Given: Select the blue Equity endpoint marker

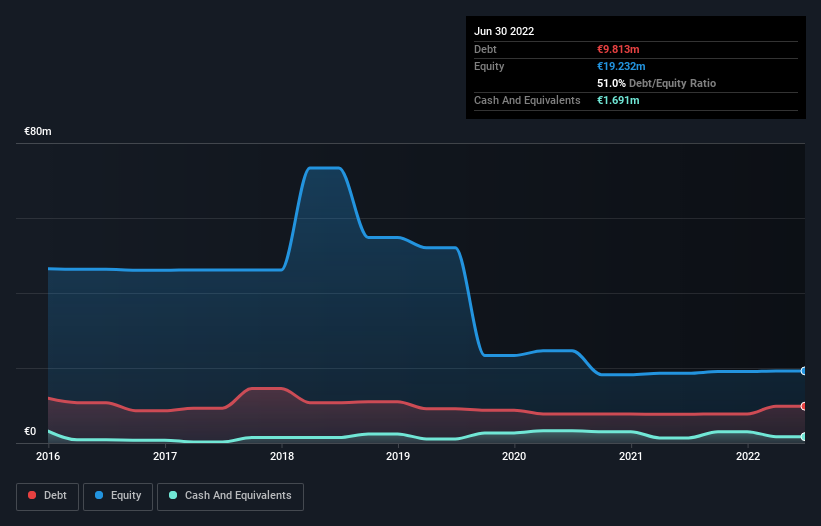Looking at the screenshot, I should (x=804, y=371).
